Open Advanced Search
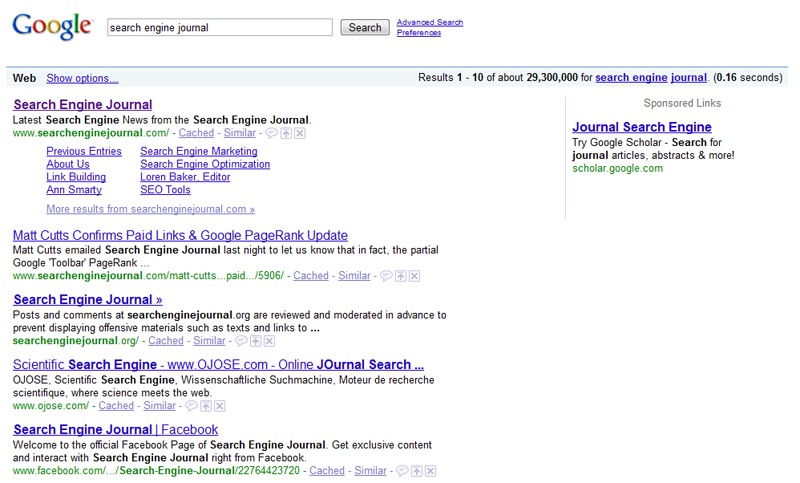The height and width of the screenshot is (483, 800). pos(430,22)
